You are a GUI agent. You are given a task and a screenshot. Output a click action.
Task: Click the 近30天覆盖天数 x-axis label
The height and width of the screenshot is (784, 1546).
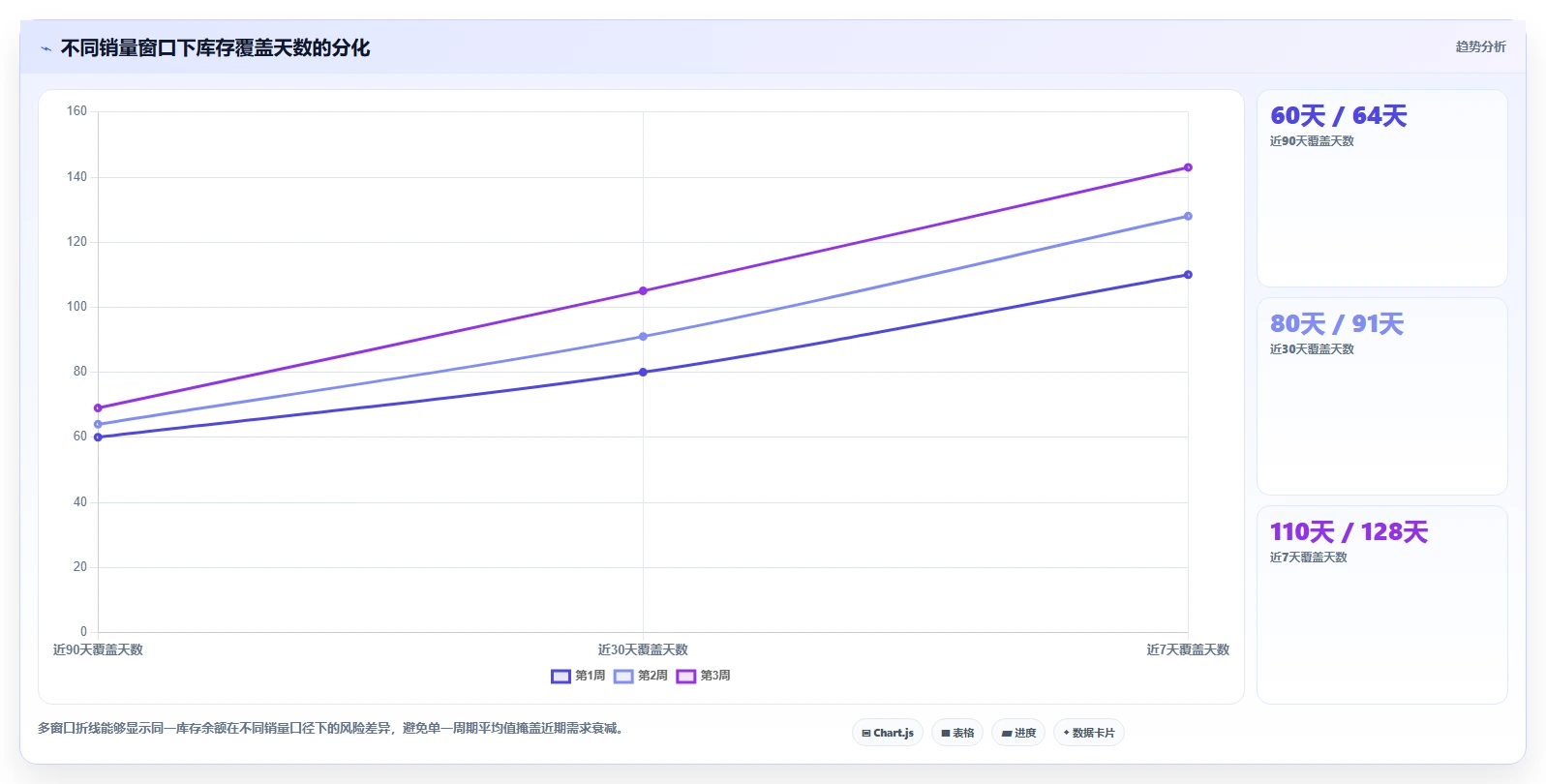pos(643,649)
